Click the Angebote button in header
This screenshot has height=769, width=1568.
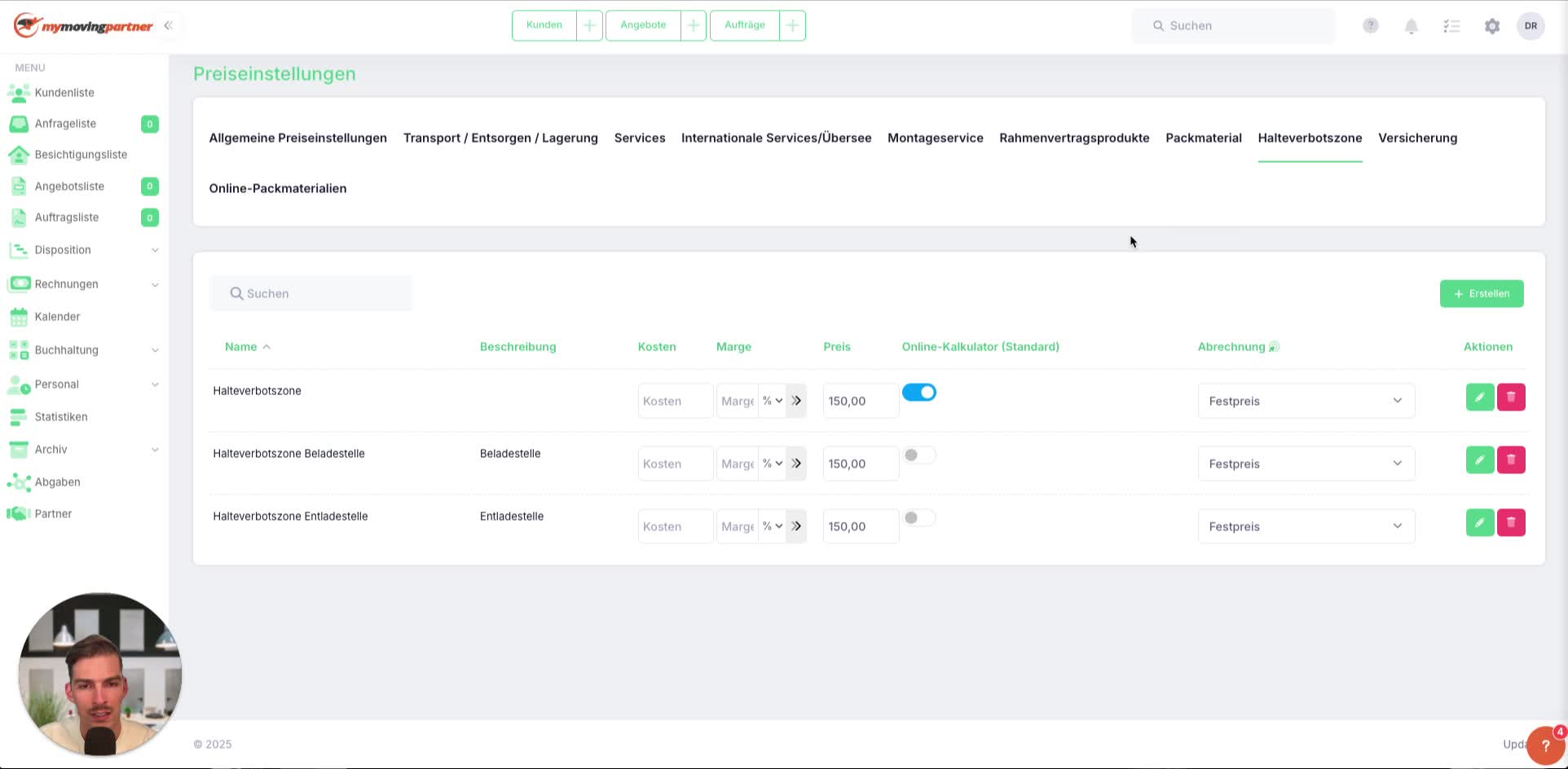coord(643,25)
